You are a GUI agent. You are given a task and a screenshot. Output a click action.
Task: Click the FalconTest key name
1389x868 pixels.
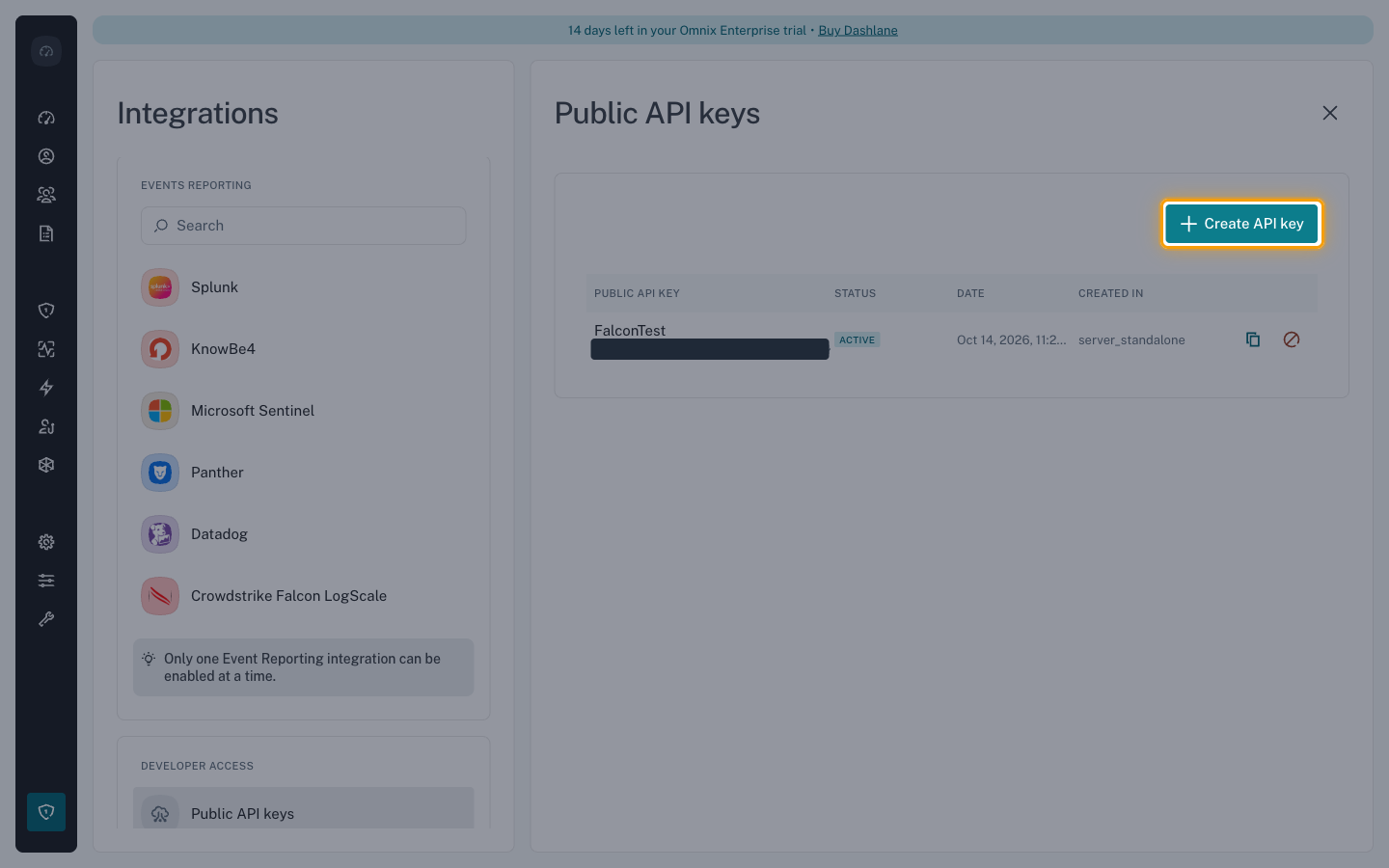click(x=630, y=330)
